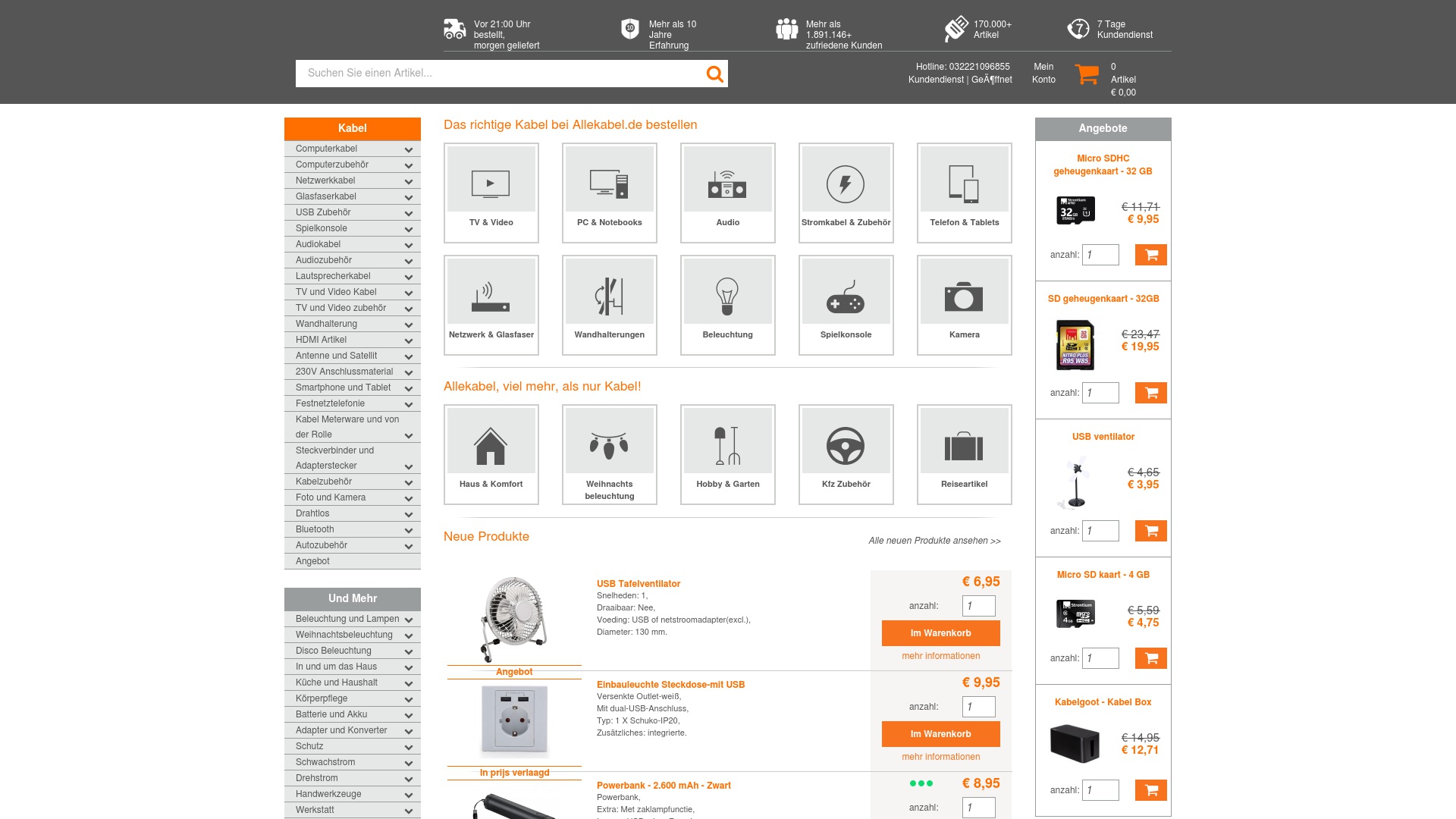Open the Angebot sidebar menu item

(312, 561)
